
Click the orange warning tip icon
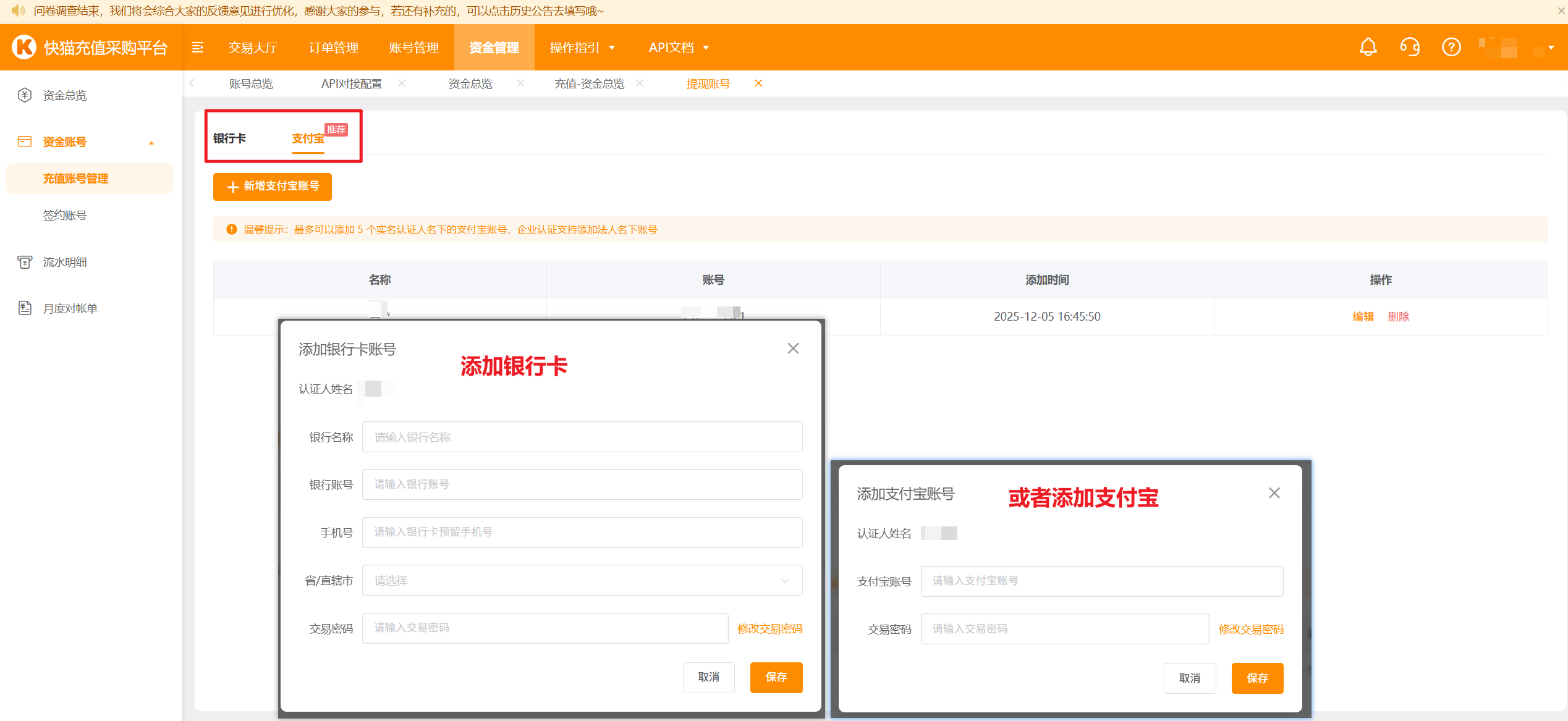(x=232, y=229)
